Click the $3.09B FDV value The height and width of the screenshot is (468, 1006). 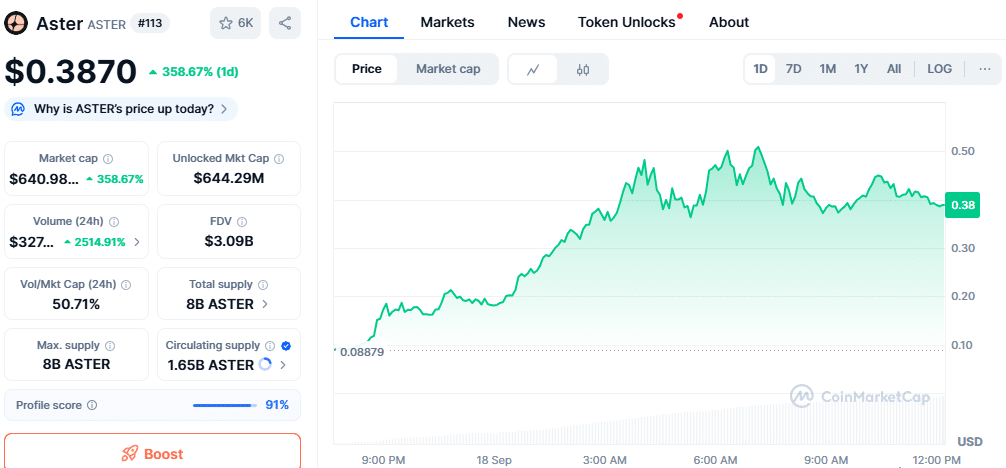(x=228, y=241)
